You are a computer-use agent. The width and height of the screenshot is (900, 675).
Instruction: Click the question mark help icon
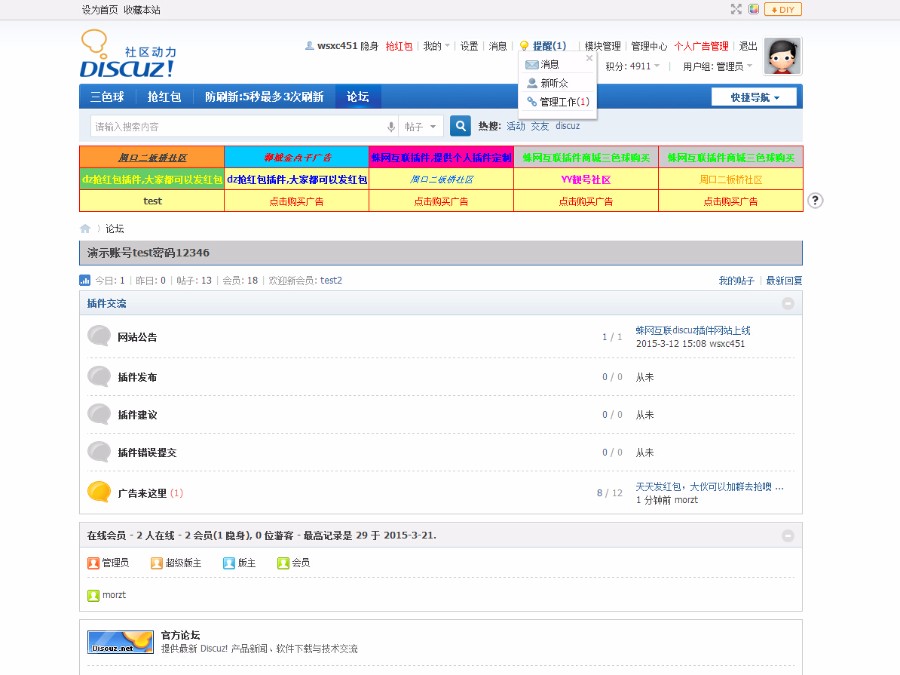pos(815,200)
